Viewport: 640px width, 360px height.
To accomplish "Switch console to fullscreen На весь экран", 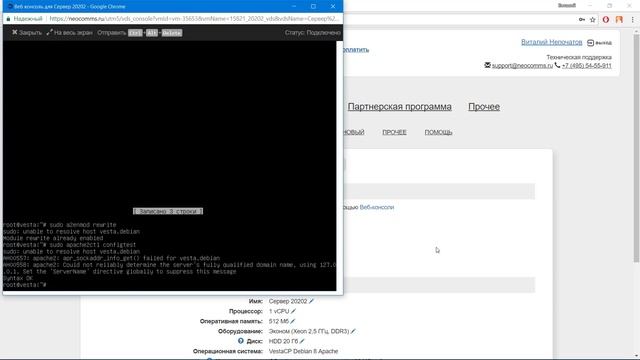I will [69, 33].
